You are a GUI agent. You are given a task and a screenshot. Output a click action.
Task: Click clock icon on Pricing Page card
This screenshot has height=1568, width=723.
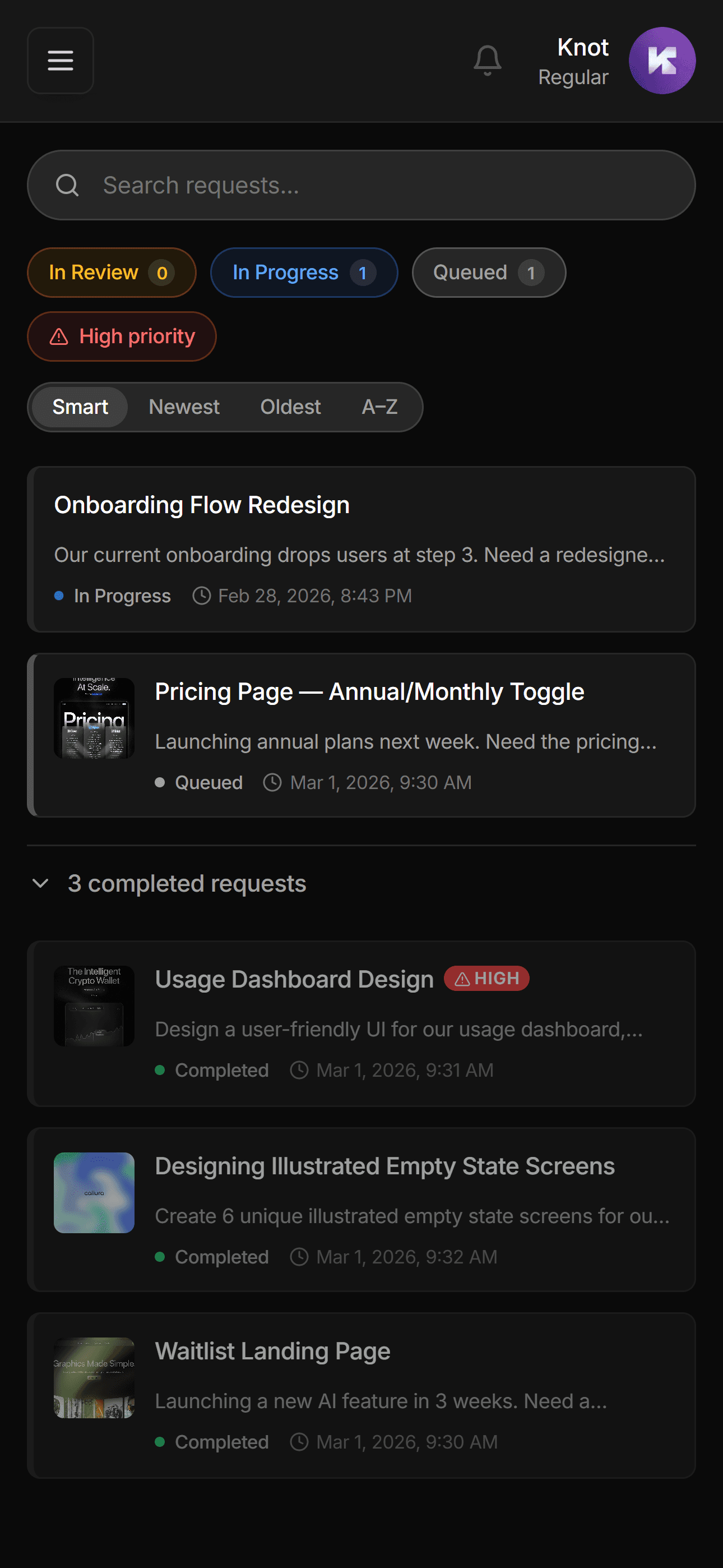[x=272, y=782]
